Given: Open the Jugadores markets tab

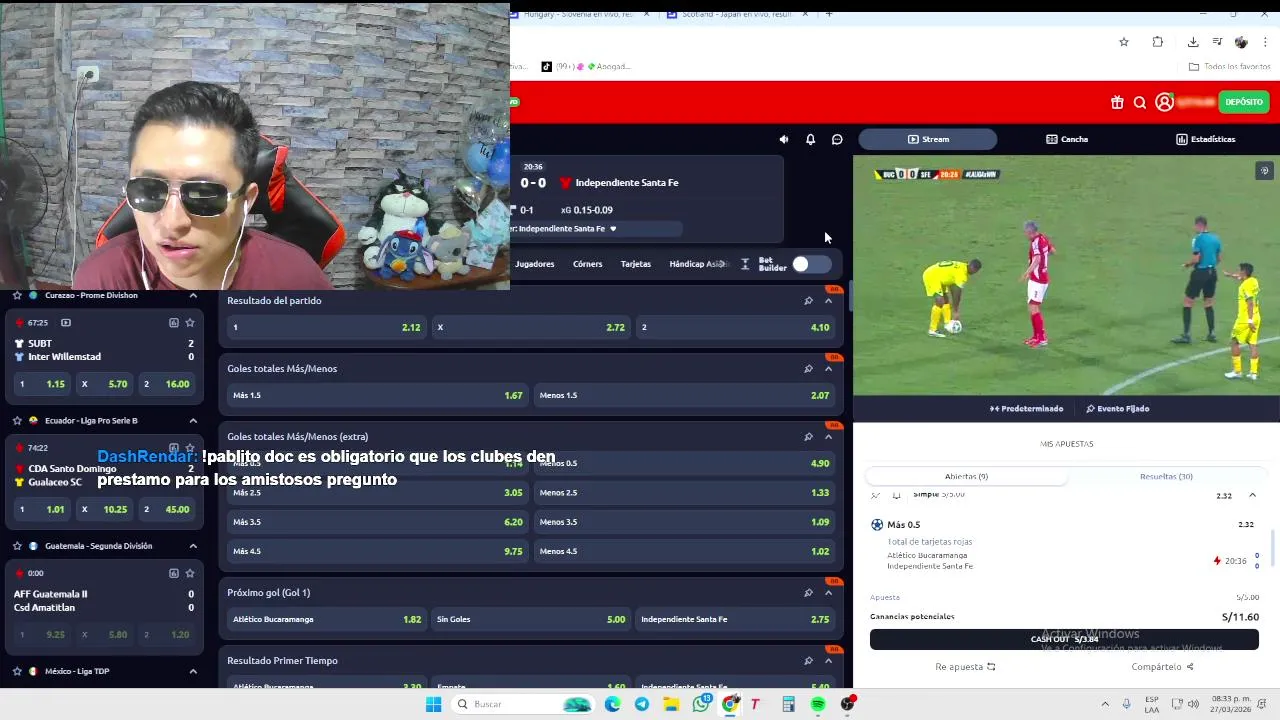Looking at the screenshot, I should pyautogui.click(x=535, y=264).
